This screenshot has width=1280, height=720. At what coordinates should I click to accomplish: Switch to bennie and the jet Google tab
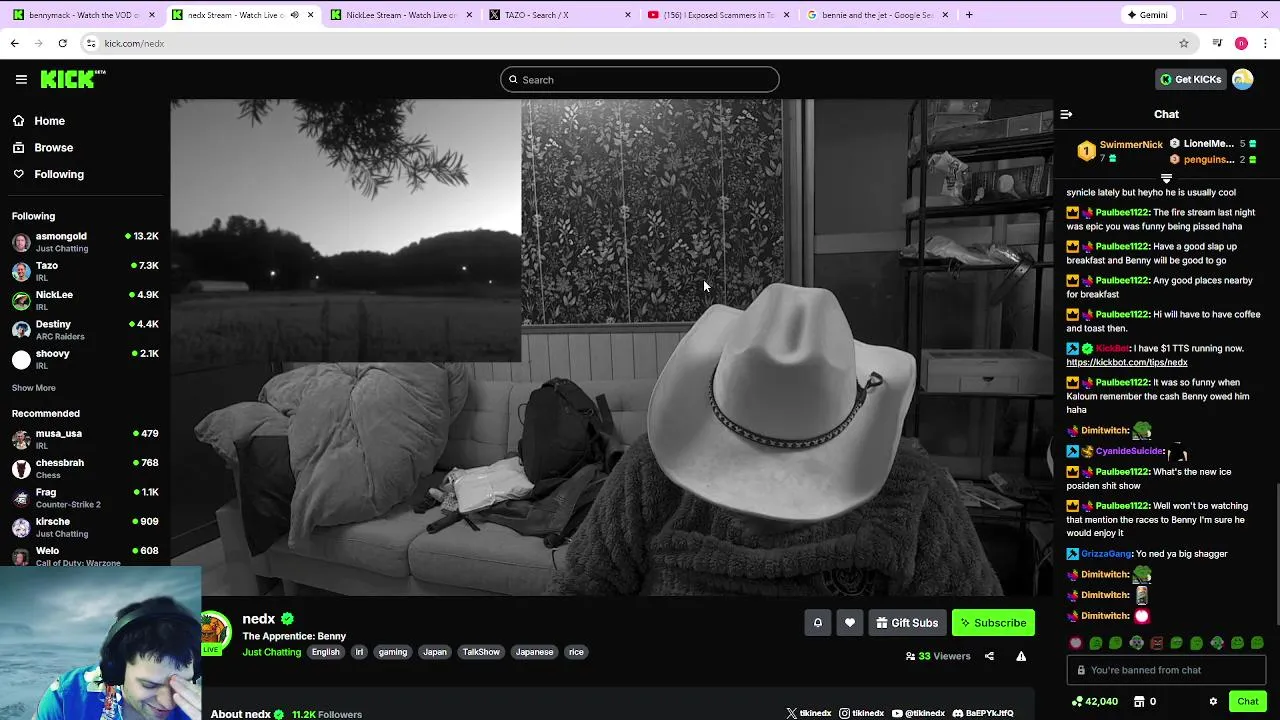[x=877, y=15]
